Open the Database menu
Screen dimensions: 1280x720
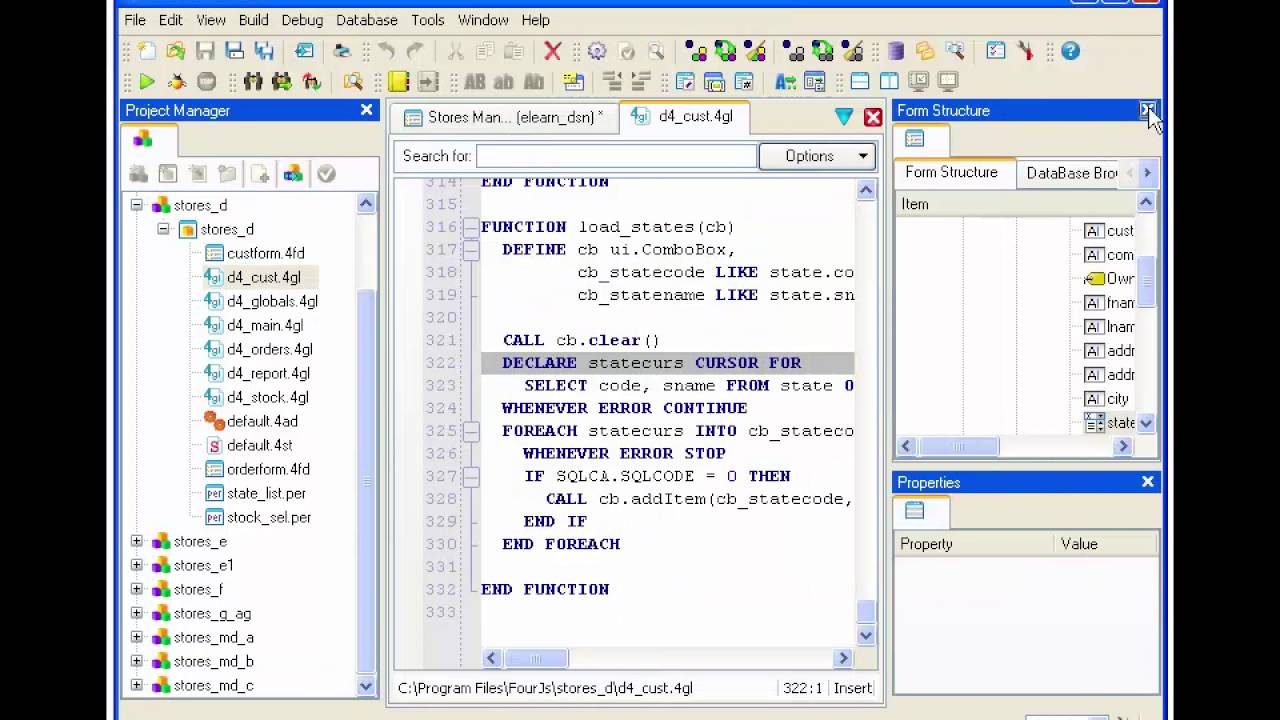(366, 20)
